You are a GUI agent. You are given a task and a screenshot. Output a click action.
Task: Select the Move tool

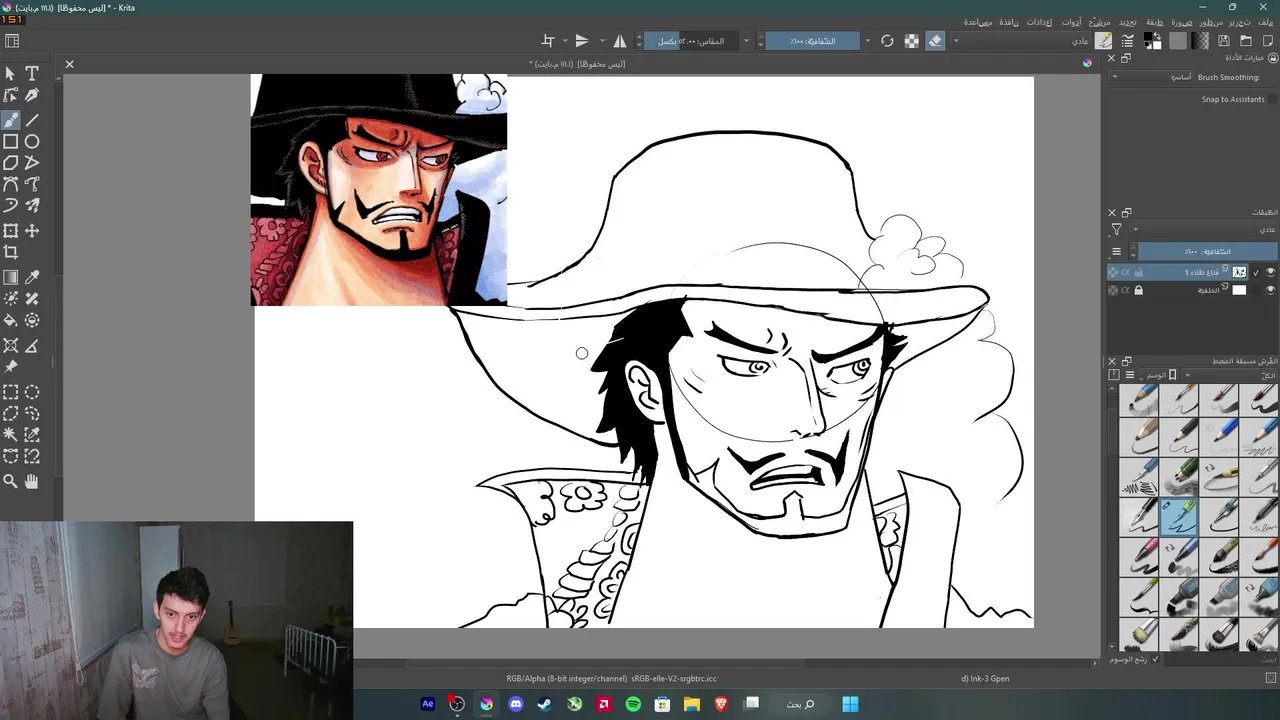coord(32,230)
